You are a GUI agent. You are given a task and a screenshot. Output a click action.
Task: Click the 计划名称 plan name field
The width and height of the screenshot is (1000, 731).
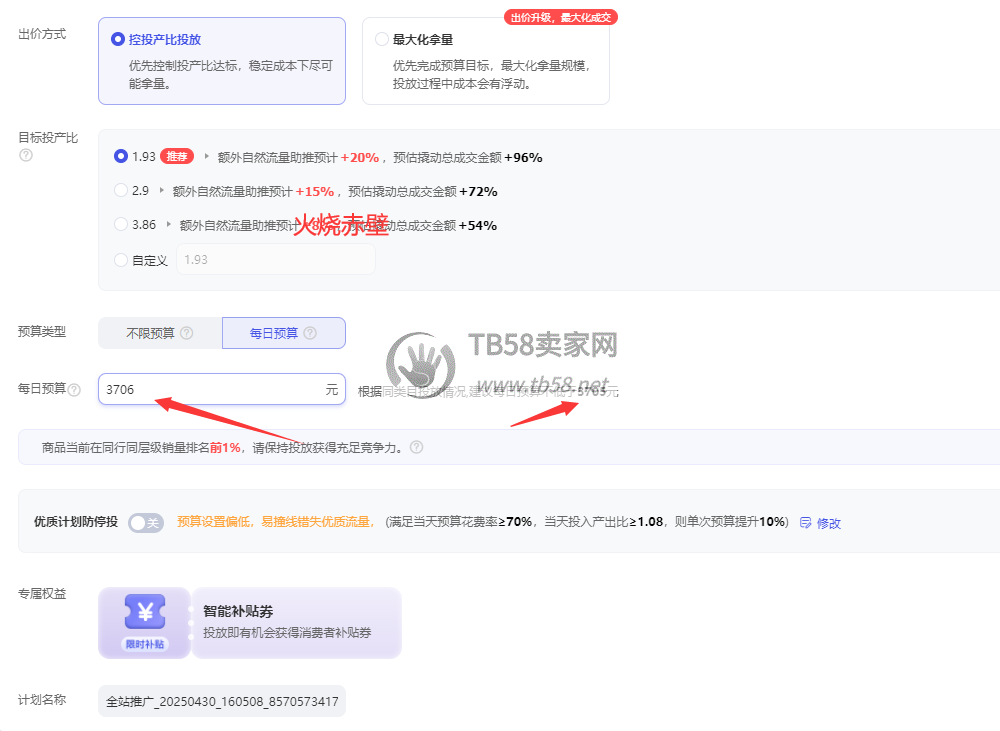[222, 701]
